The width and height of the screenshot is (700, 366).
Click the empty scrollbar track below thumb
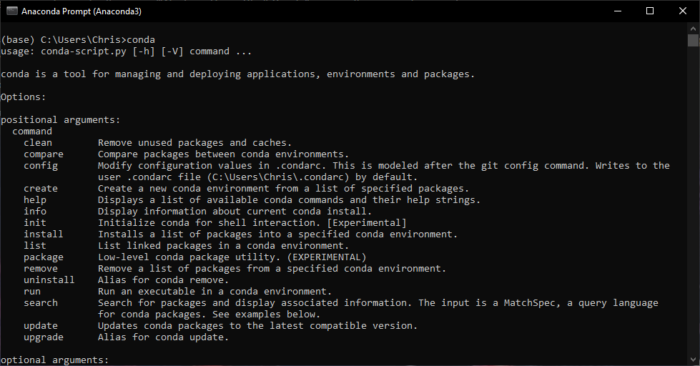[693, 201]
